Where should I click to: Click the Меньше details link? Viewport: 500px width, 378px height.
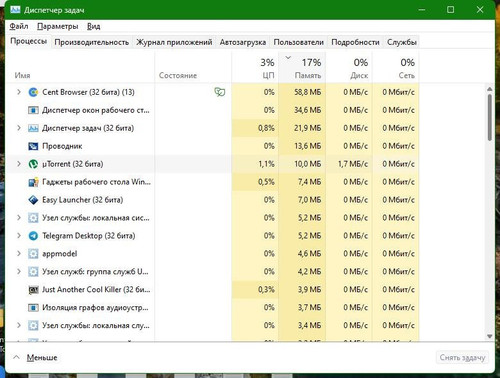click(x=42, y=358)
